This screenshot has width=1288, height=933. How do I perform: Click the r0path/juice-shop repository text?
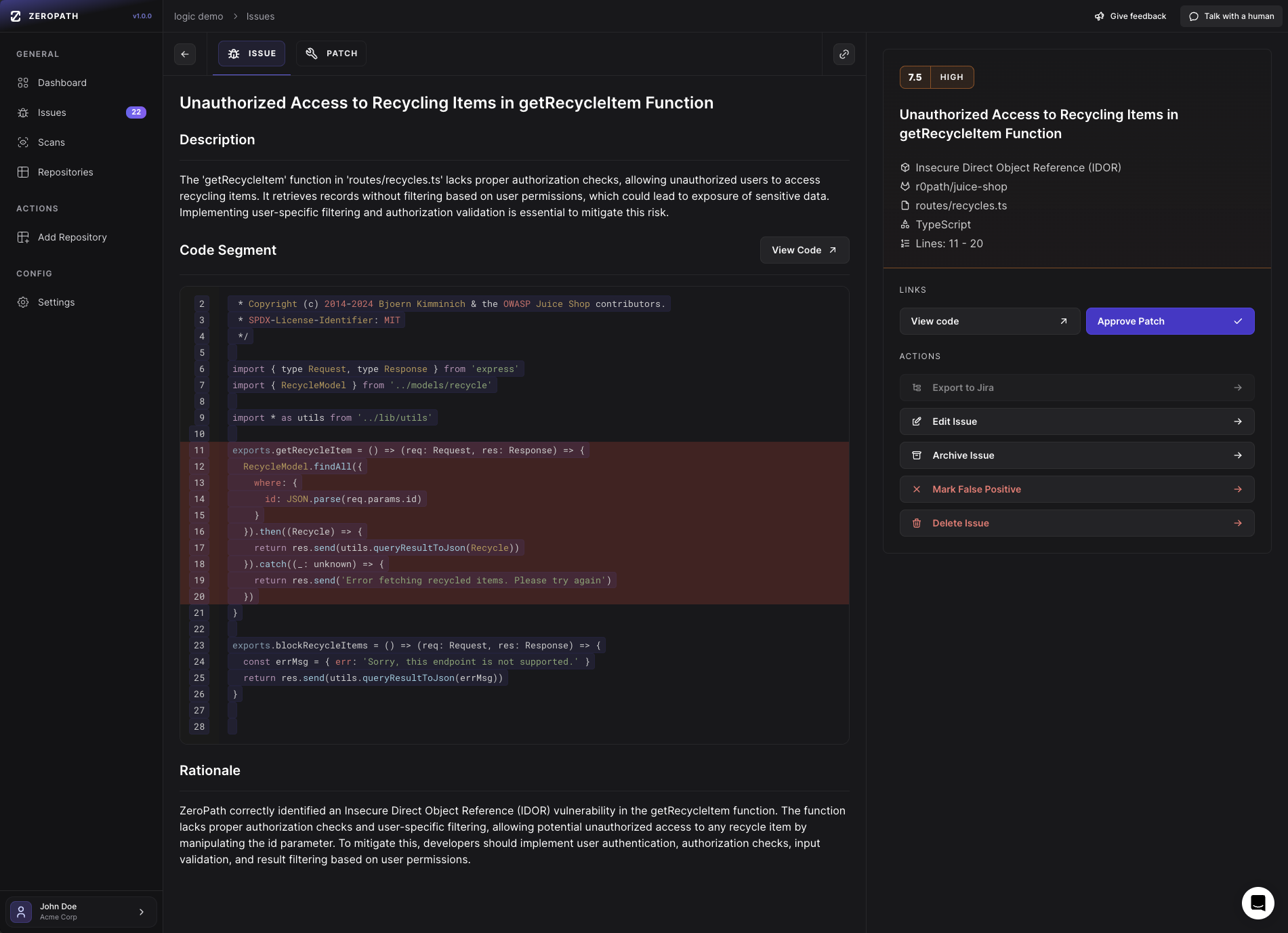pyautogui.click(x=961, y=186)
